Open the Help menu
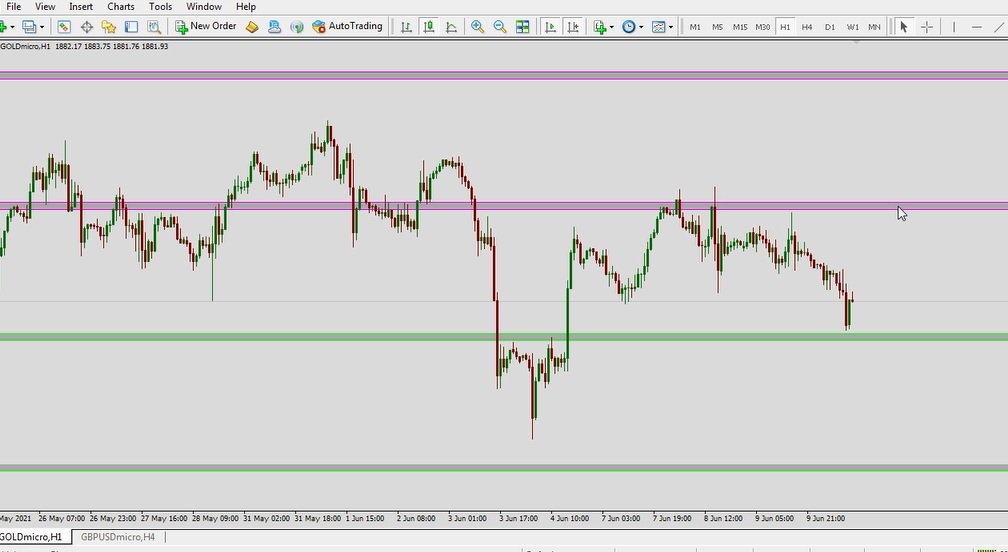The width and height of the screenshot is (1008, 552). (246, 6)
